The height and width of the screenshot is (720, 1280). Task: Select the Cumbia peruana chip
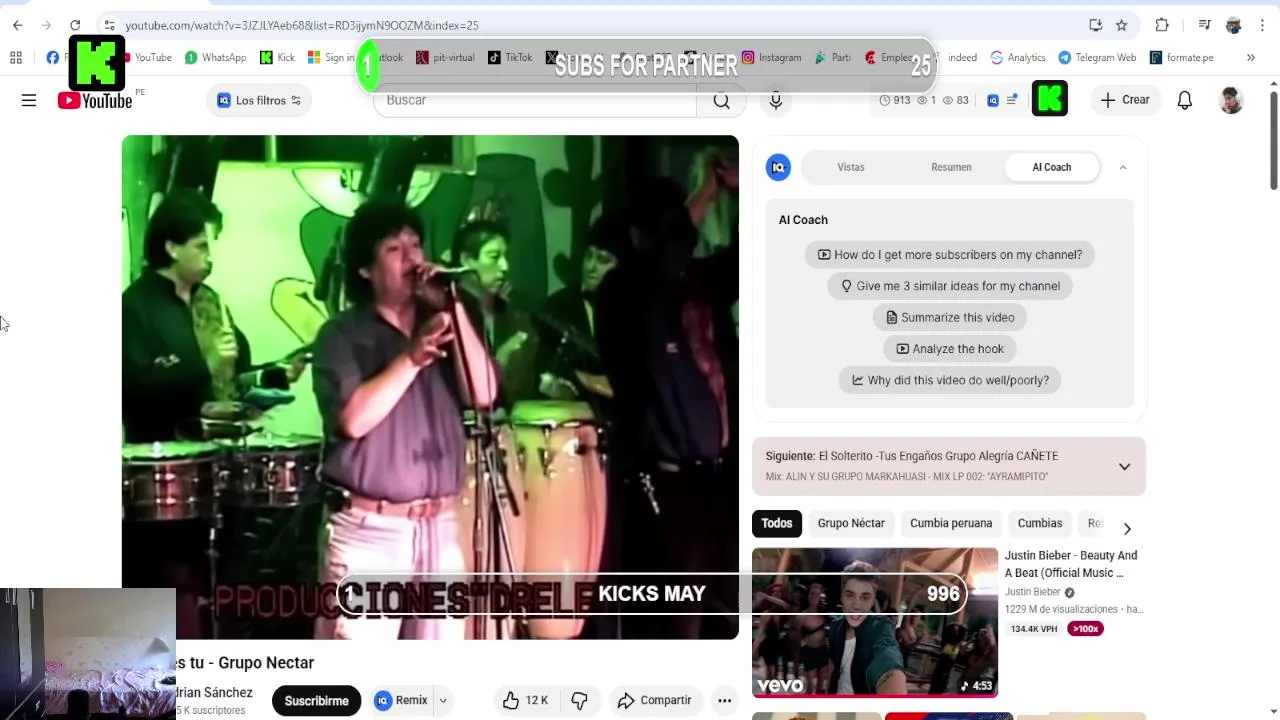click(951, 523)
